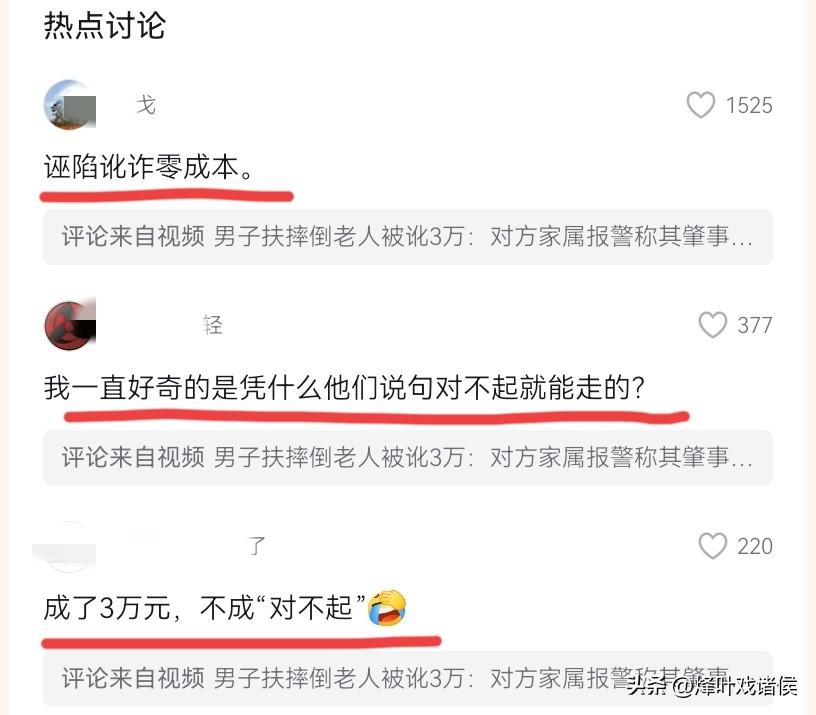Tap the heart on the 377-like comment

point(712,325)
